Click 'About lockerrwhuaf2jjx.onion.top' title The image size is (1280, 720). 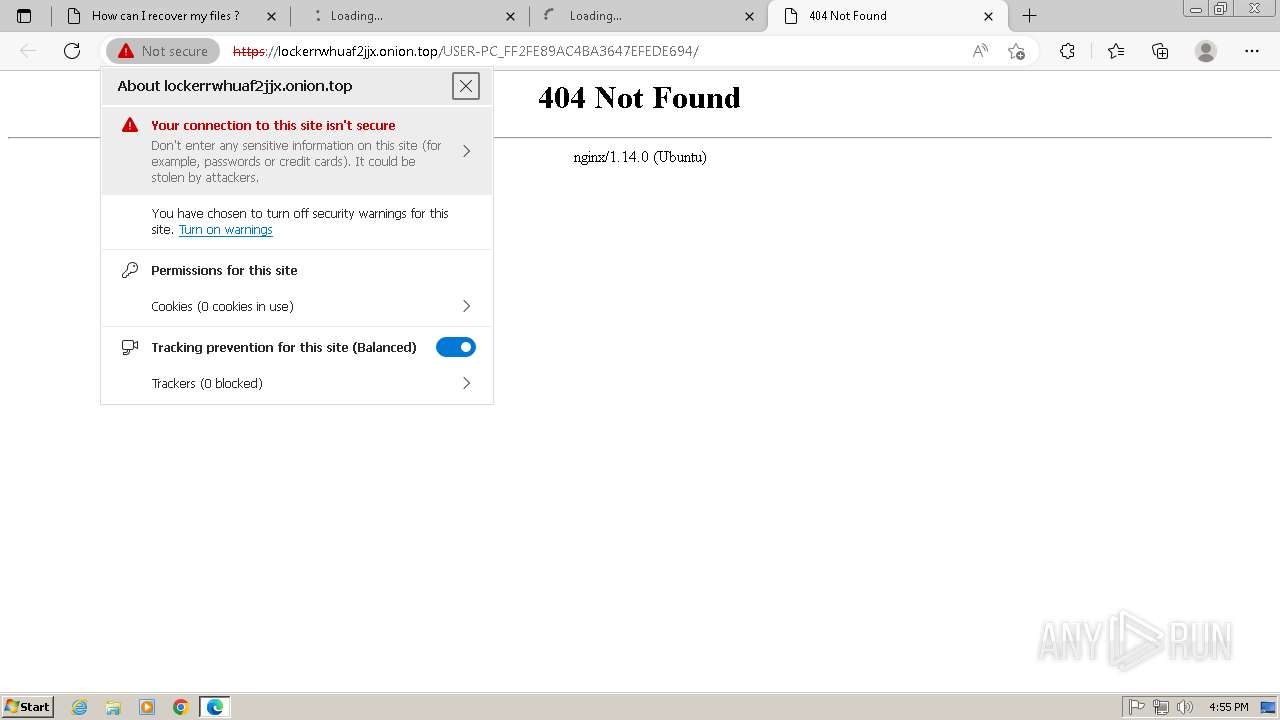235,86
